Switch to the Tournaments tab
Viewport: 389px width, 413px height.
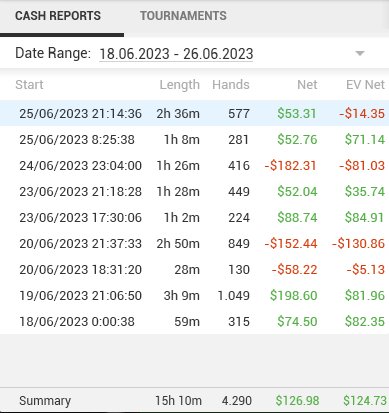[x=183, y=16]
